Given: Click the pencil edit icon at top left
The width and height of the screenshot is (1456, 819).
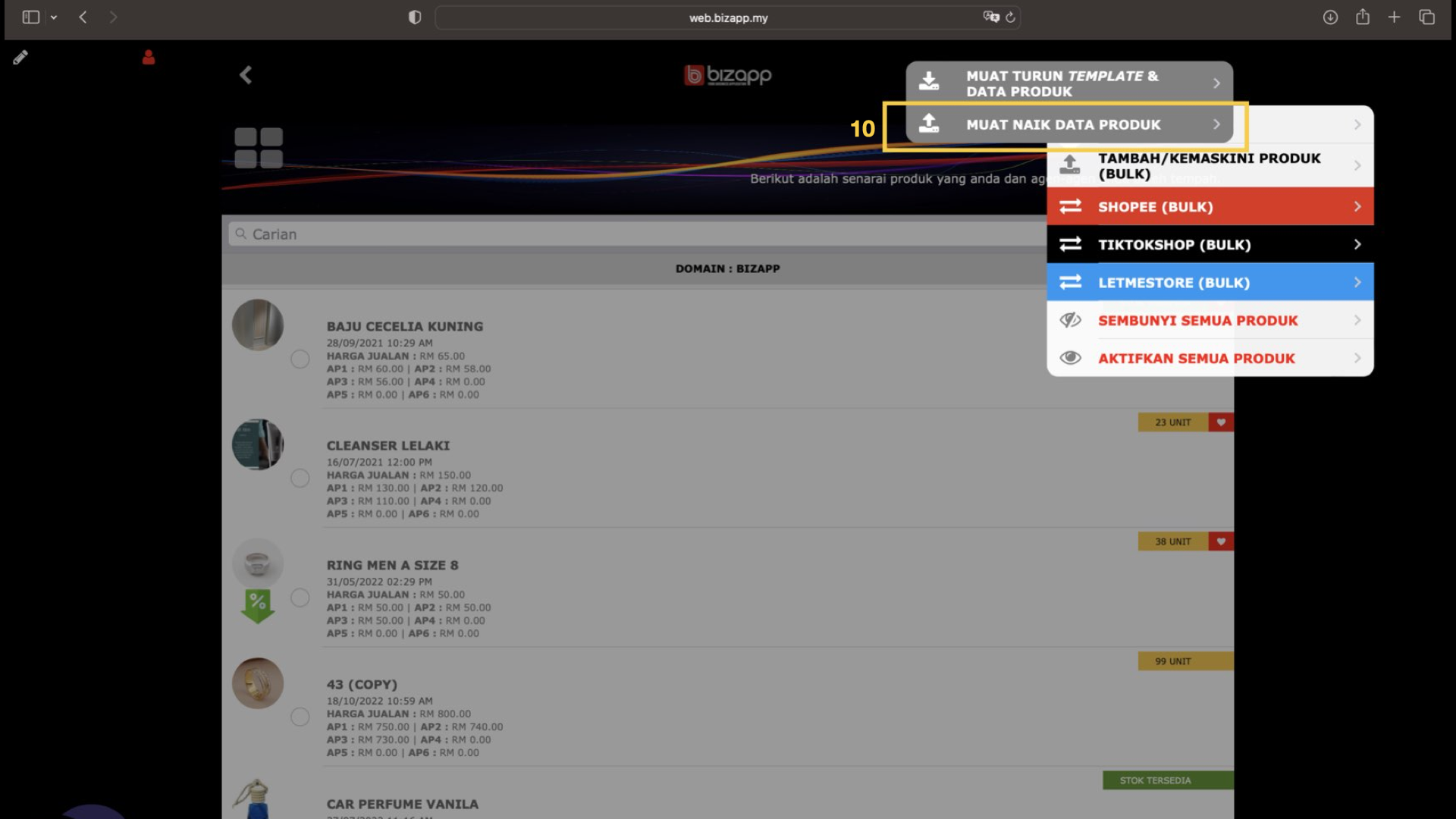Looking at the screenshot, I should 20,57.
